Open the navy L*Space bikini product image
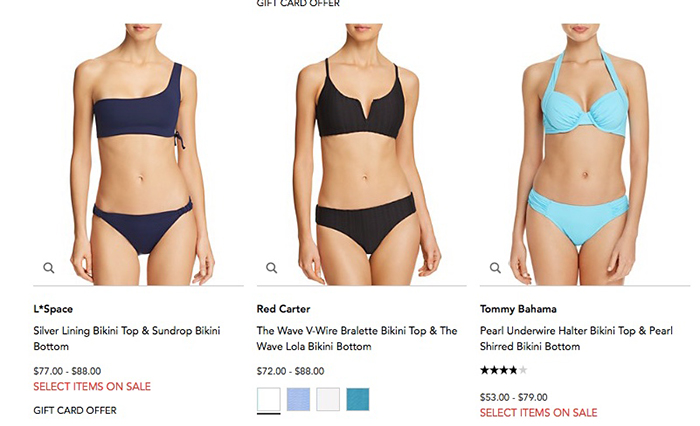 [x=138, y=154]
